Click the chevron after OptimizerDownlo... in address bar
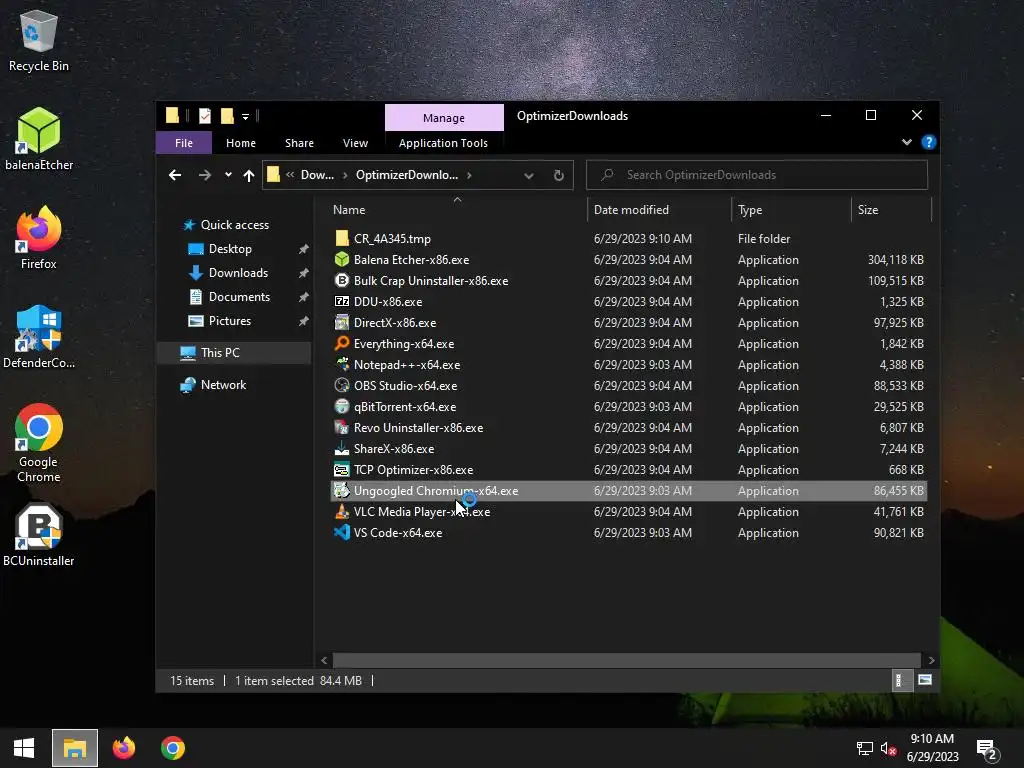Image resolution: width=1024 pixels, height=768 pixels. (469, 175)
